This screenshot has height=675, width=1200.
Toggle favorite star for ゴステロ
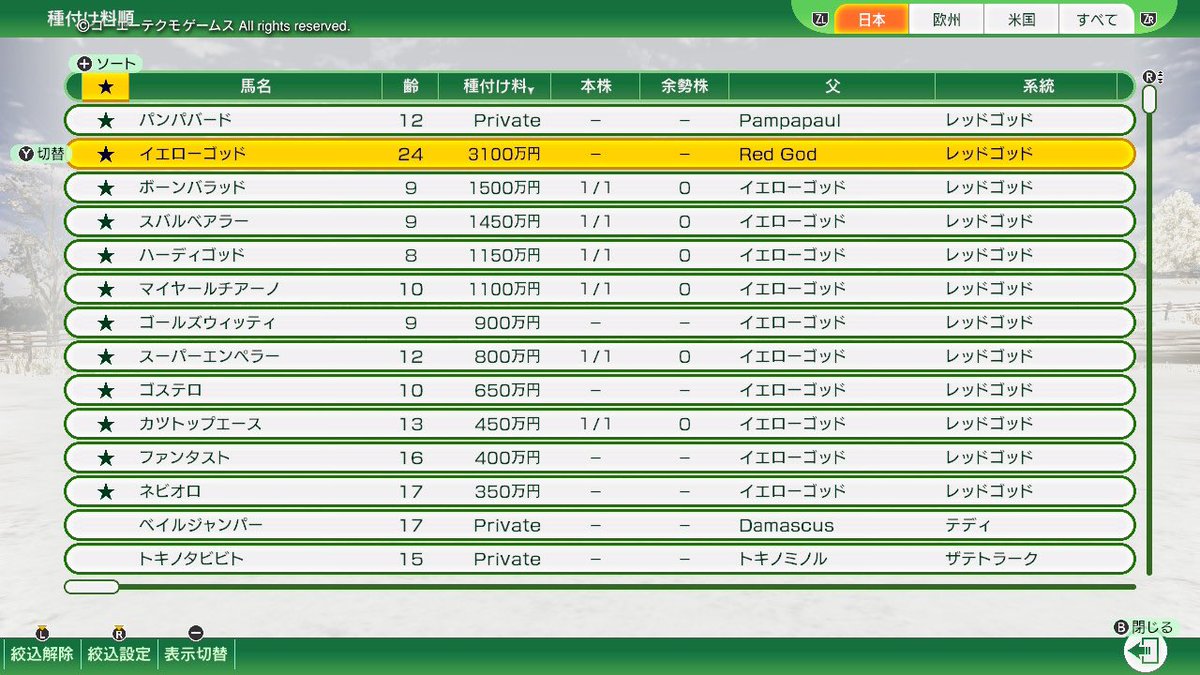pyautogui.click(x=105, y=390)
